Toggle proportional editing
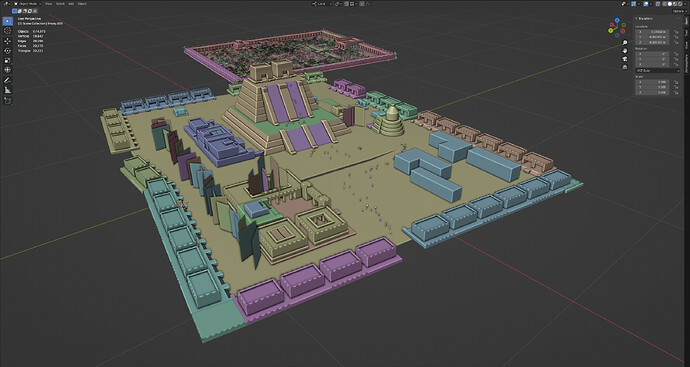Viewport: 690px width, 367px height. tap(362, 4)
